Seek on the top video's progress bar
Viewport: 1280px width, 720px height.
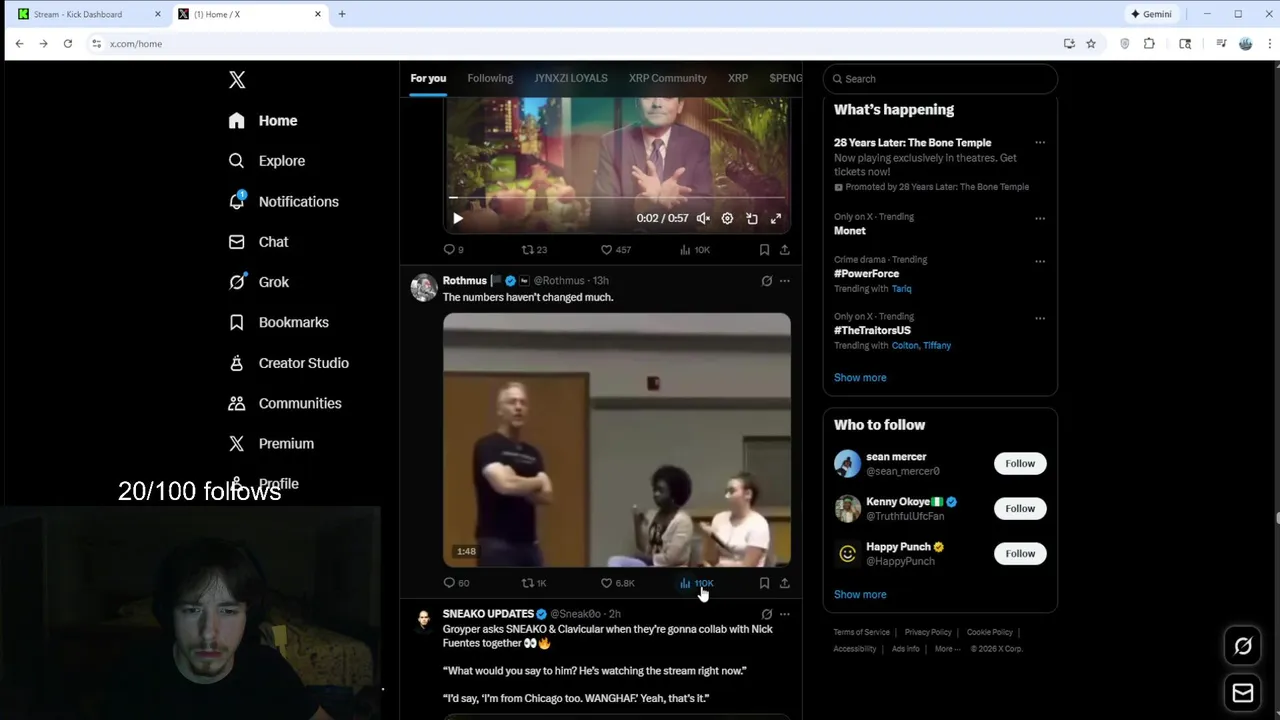[x=617, y=198]
